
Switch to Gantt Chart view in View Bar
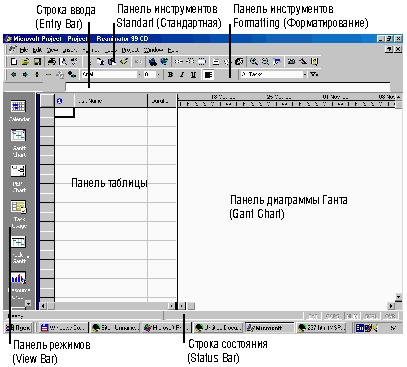tap(19, 144)
